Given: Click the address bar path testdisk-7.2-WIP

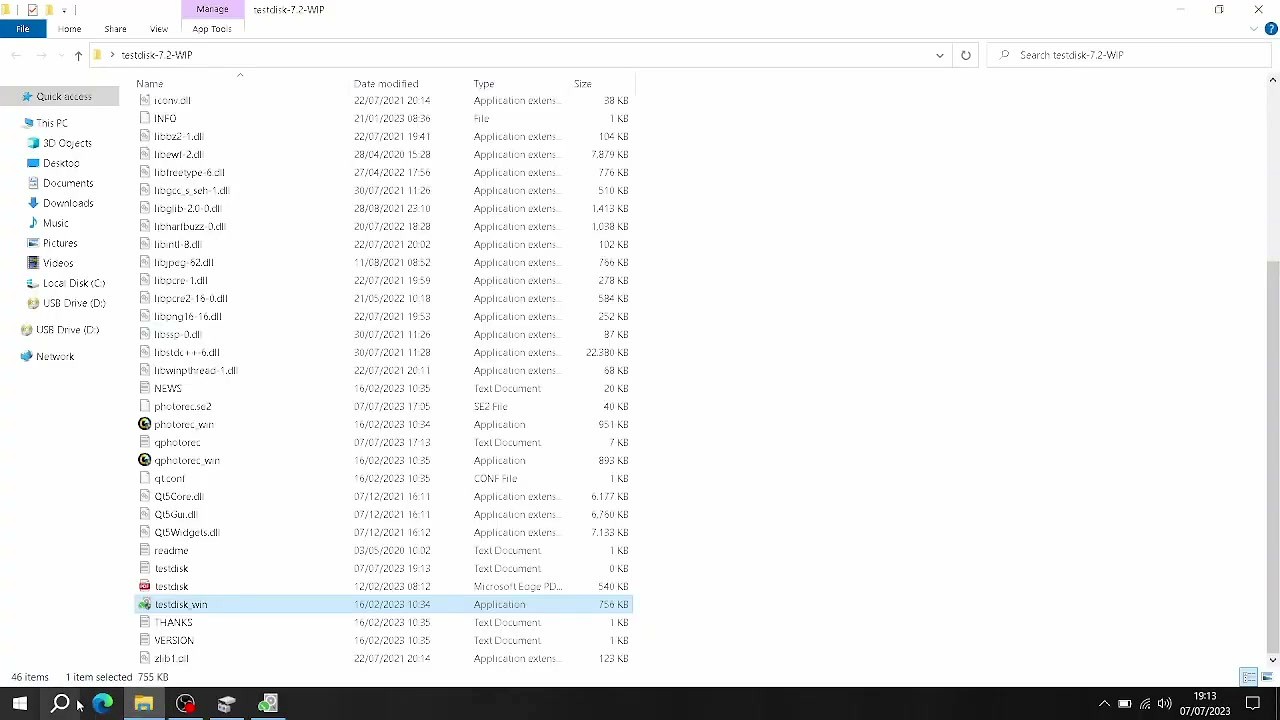Looking at the screenshot, I should pyautogui.click(x=157, y=55).
